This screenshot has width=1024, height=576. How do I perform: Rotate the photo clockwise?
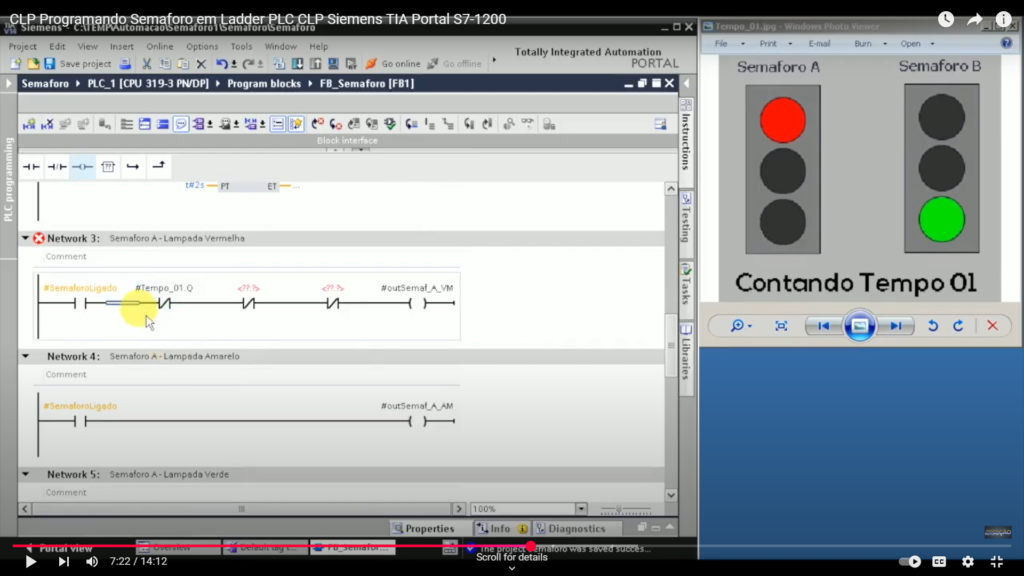coord(958,326)
